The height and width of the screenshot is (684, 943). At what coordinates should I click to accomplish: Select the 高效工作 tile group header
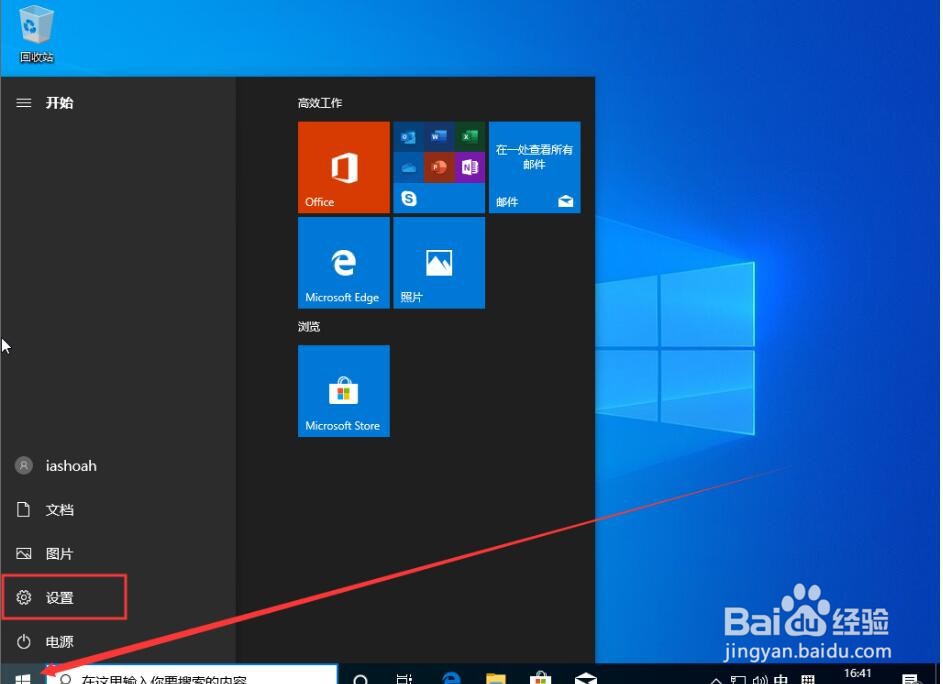tap(319, 103)
